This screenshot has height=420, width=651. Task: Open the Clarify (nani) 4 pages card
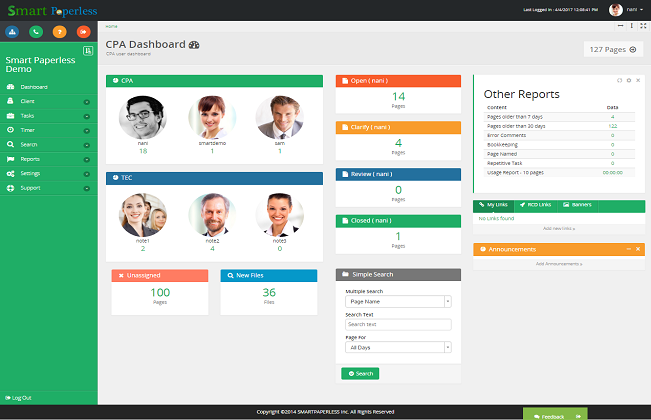pos(398,141)
